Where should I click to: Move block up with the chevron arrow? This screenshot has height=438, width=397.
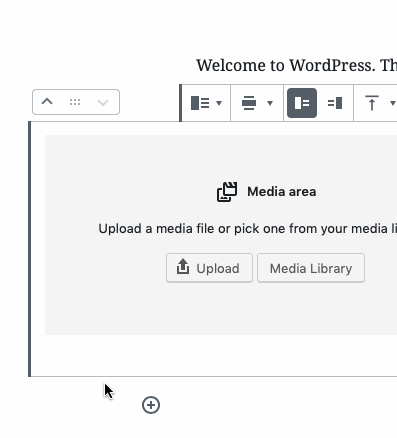click(x=47, y=102)
